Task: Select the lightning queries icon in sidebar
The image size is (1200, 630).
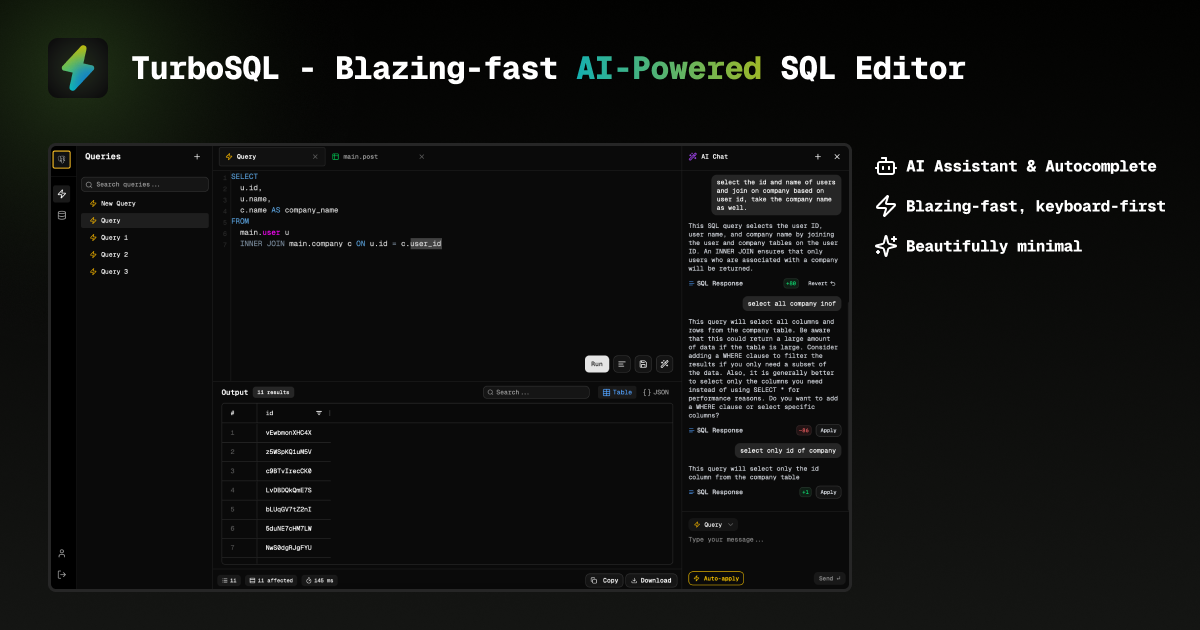Action: coord(62,193)
